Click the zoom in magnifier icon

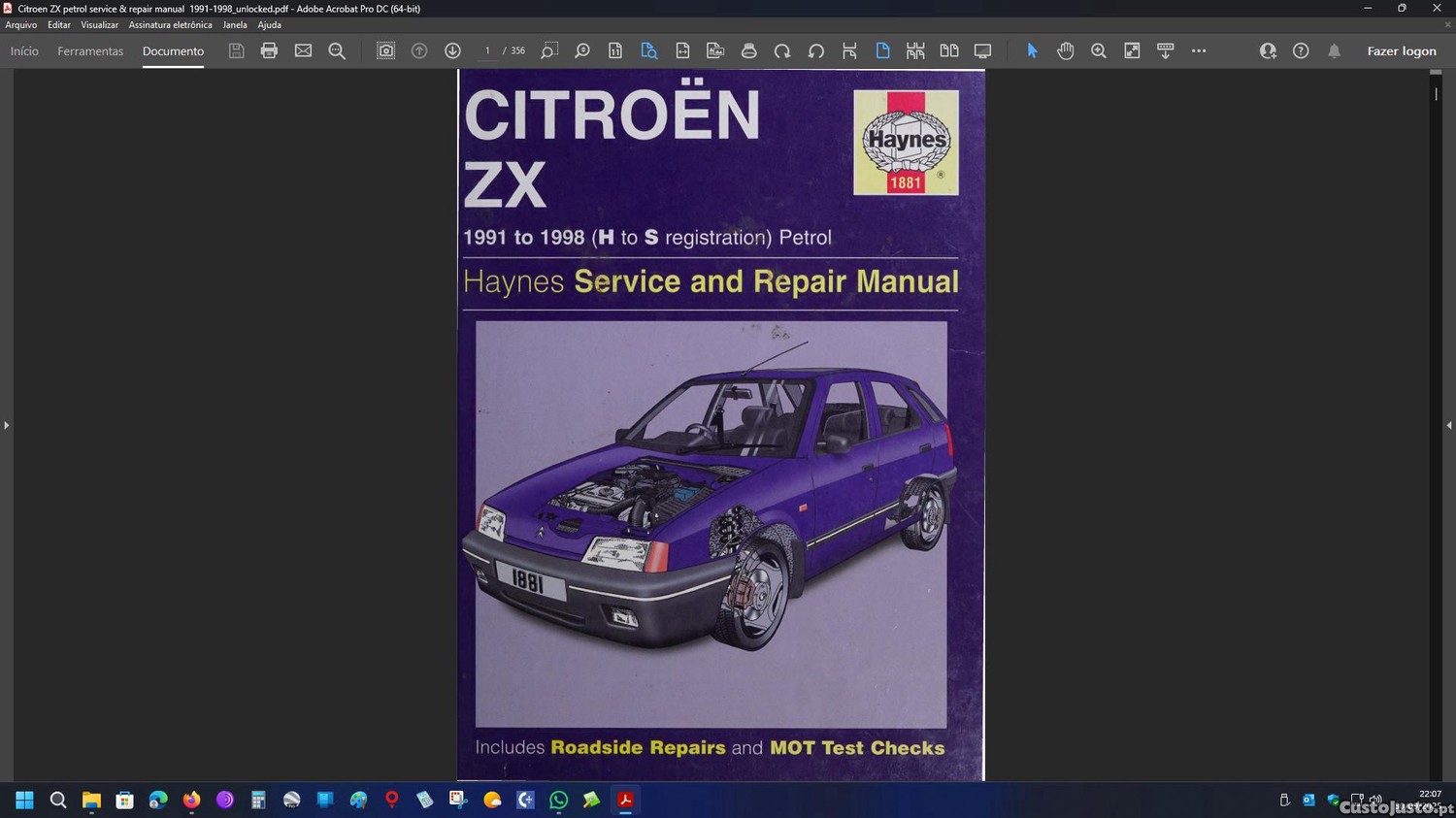pos(1098,51)
